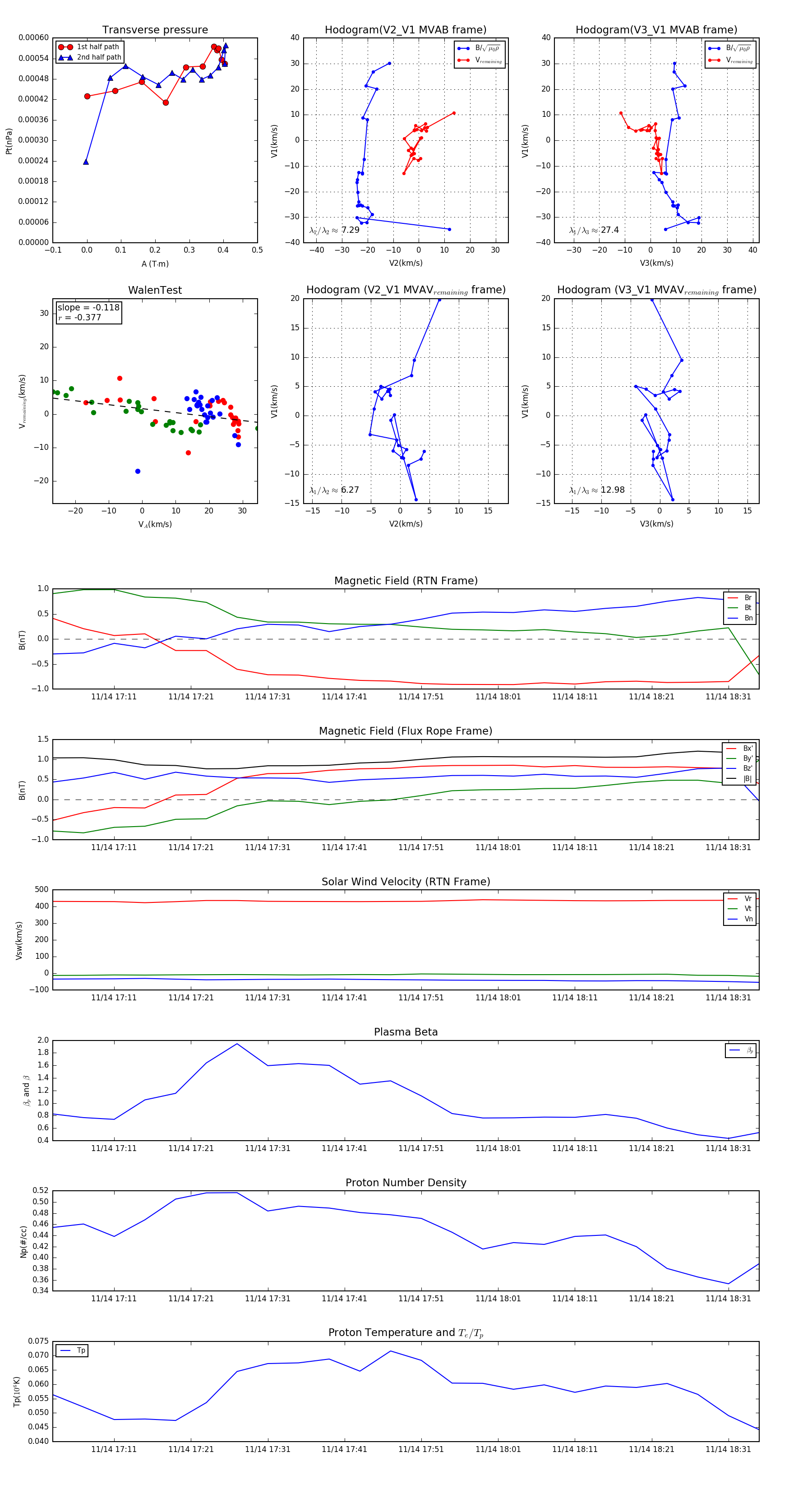Click the "Np(#/cc)" y-axis label

point(24,1242)
